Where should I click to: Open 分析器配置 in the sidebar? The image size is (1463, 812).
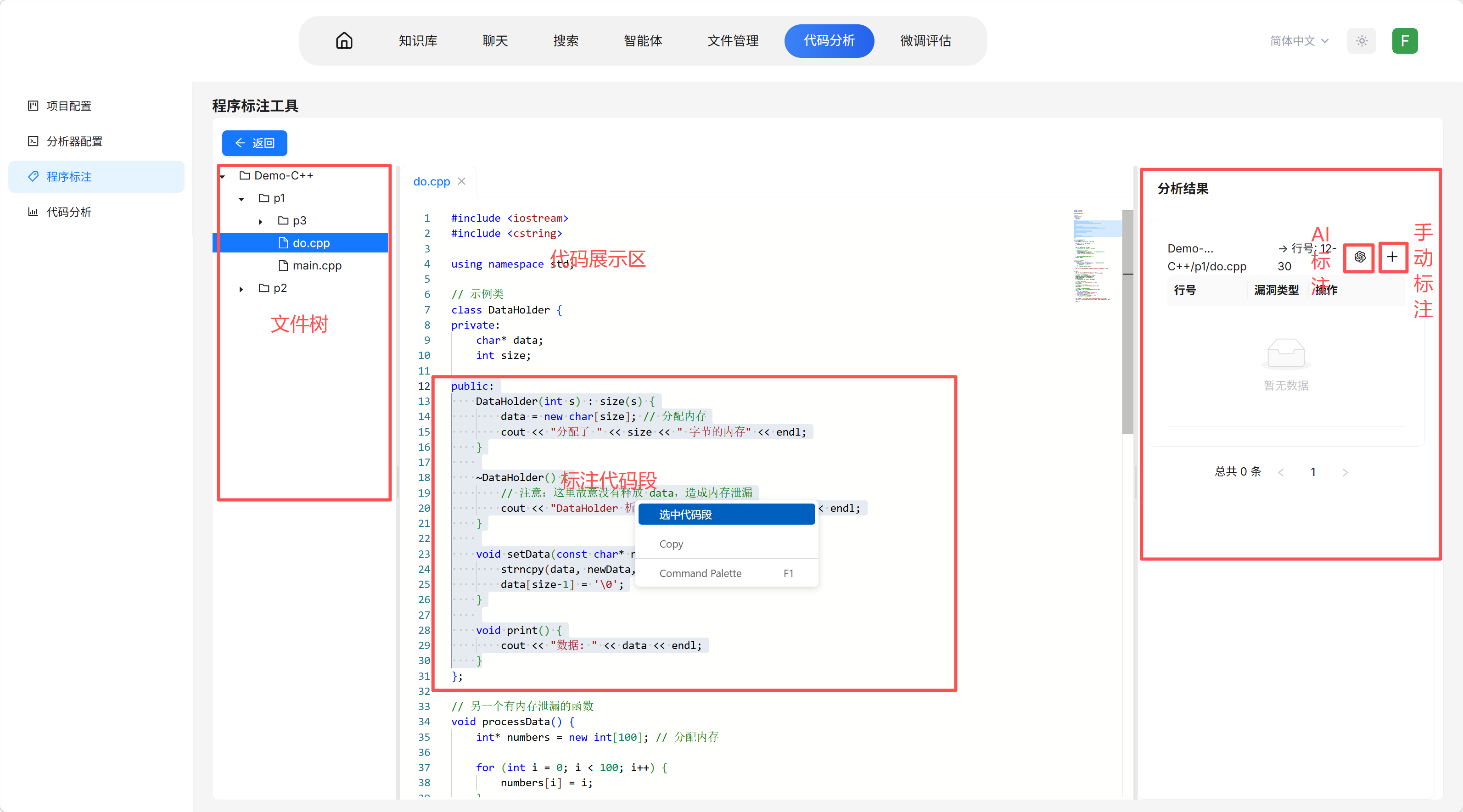pyautogui.click(x=74, y=141)
